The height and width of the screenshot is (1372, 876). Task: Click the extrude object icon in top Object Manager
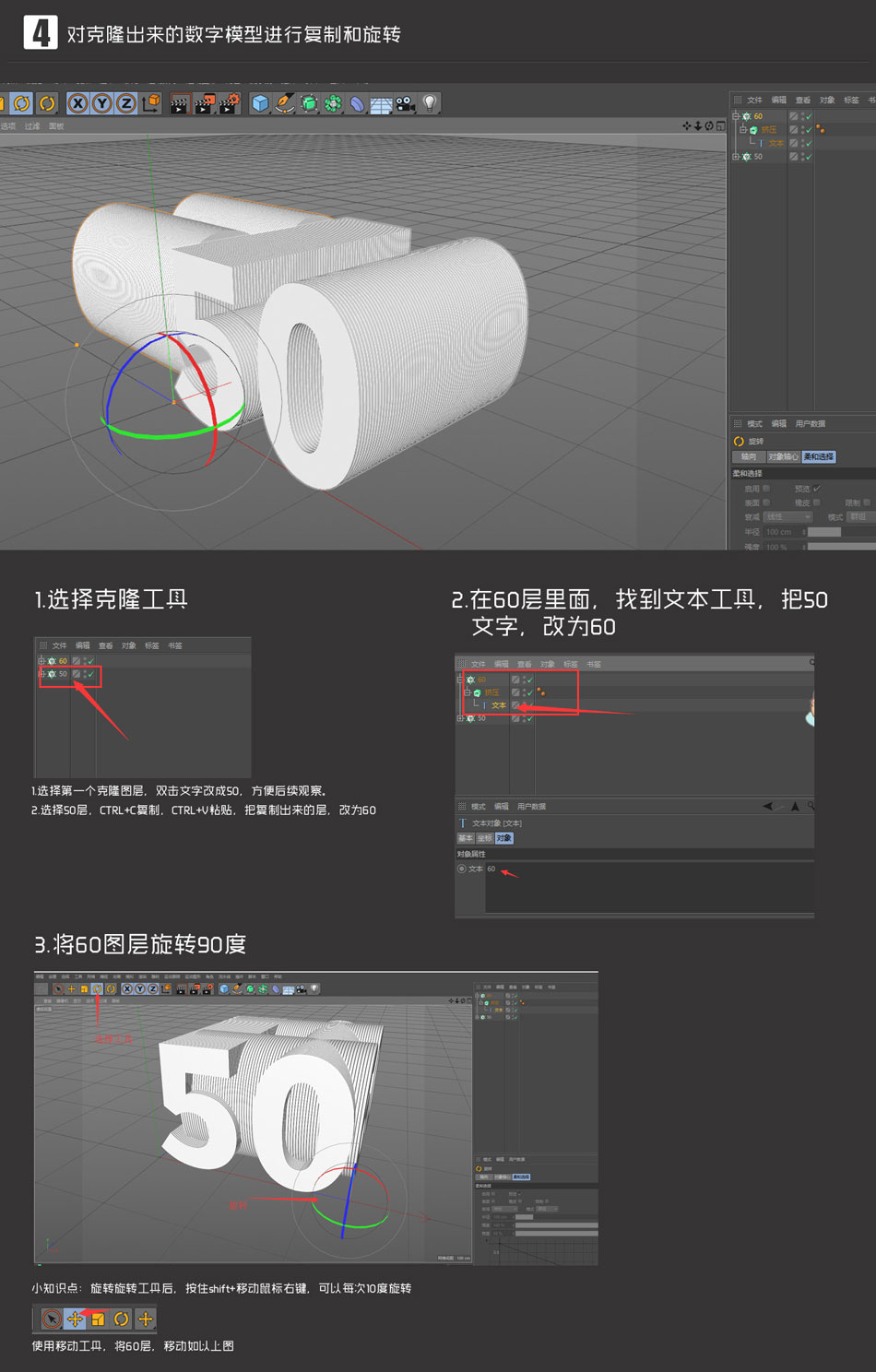point(753,130)
